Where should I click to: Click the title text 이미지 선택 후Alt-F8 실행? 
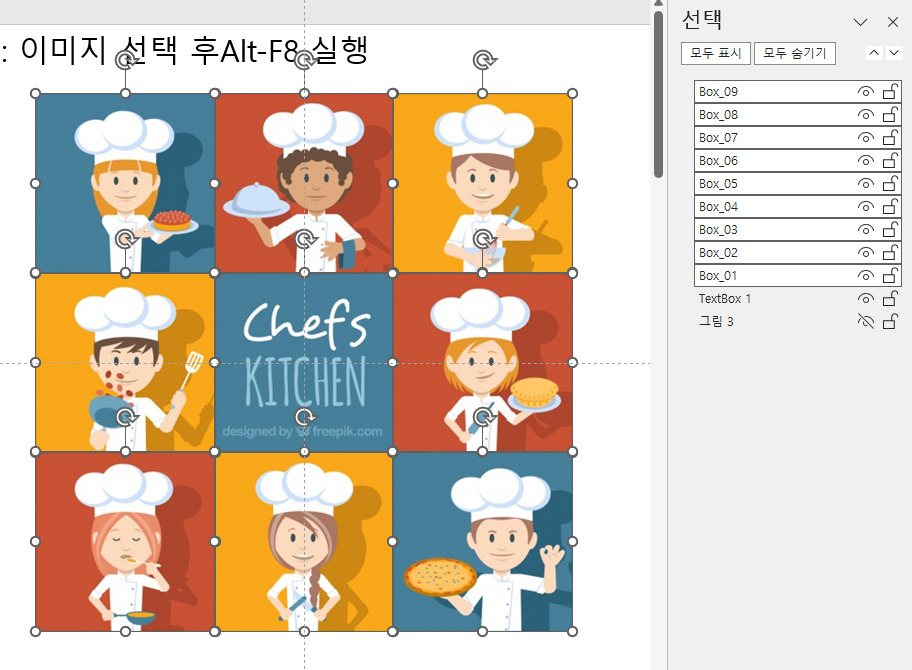pyautogui.click(x=194, y=50)
